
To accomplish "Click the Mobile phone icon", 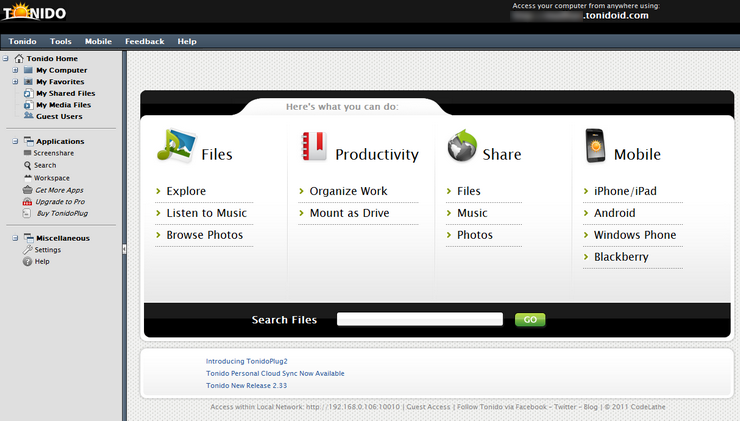I will click(596, 147).
